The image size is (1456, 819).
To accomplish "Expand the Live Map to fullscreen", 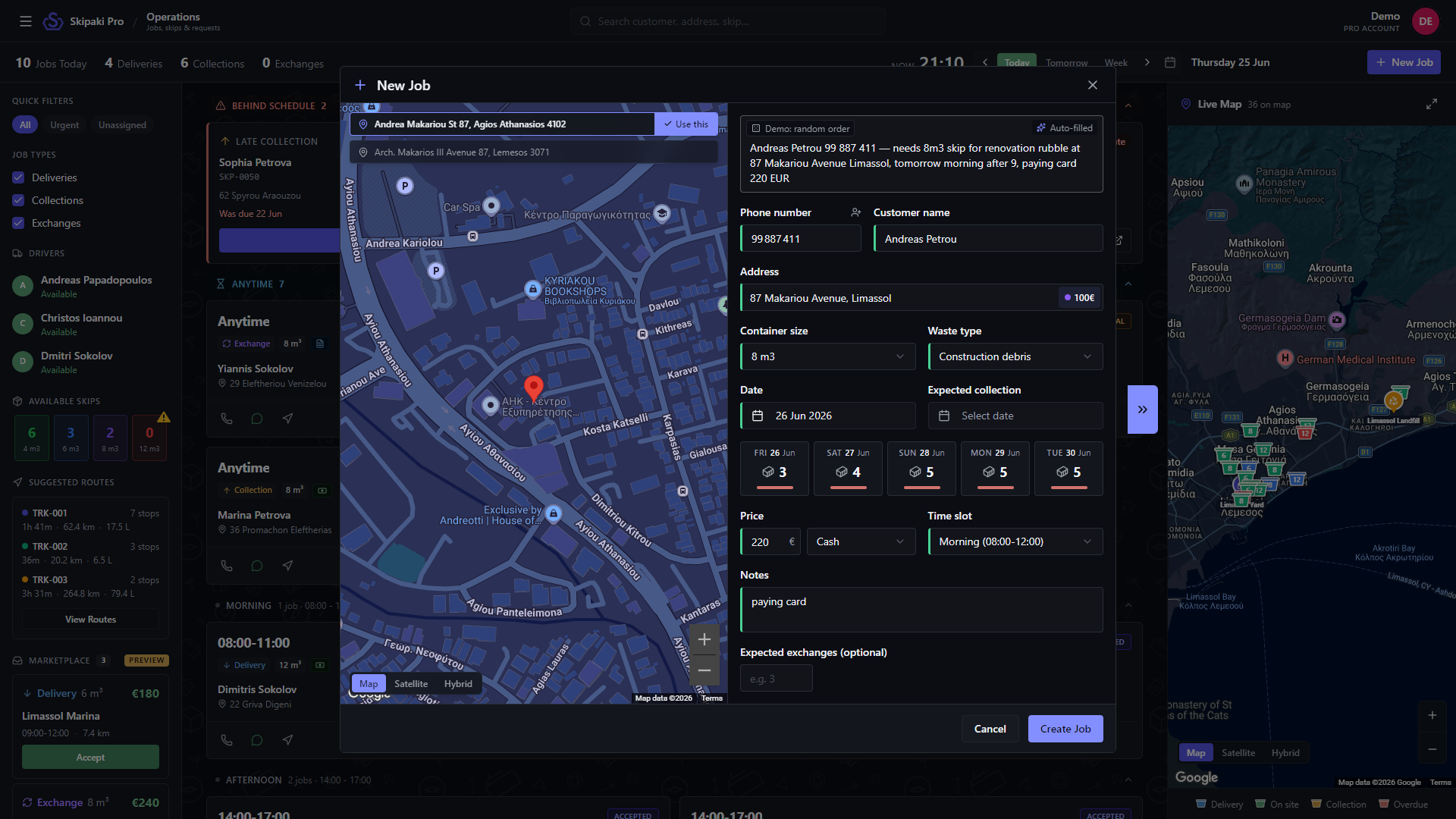I will click(1432, 104).
